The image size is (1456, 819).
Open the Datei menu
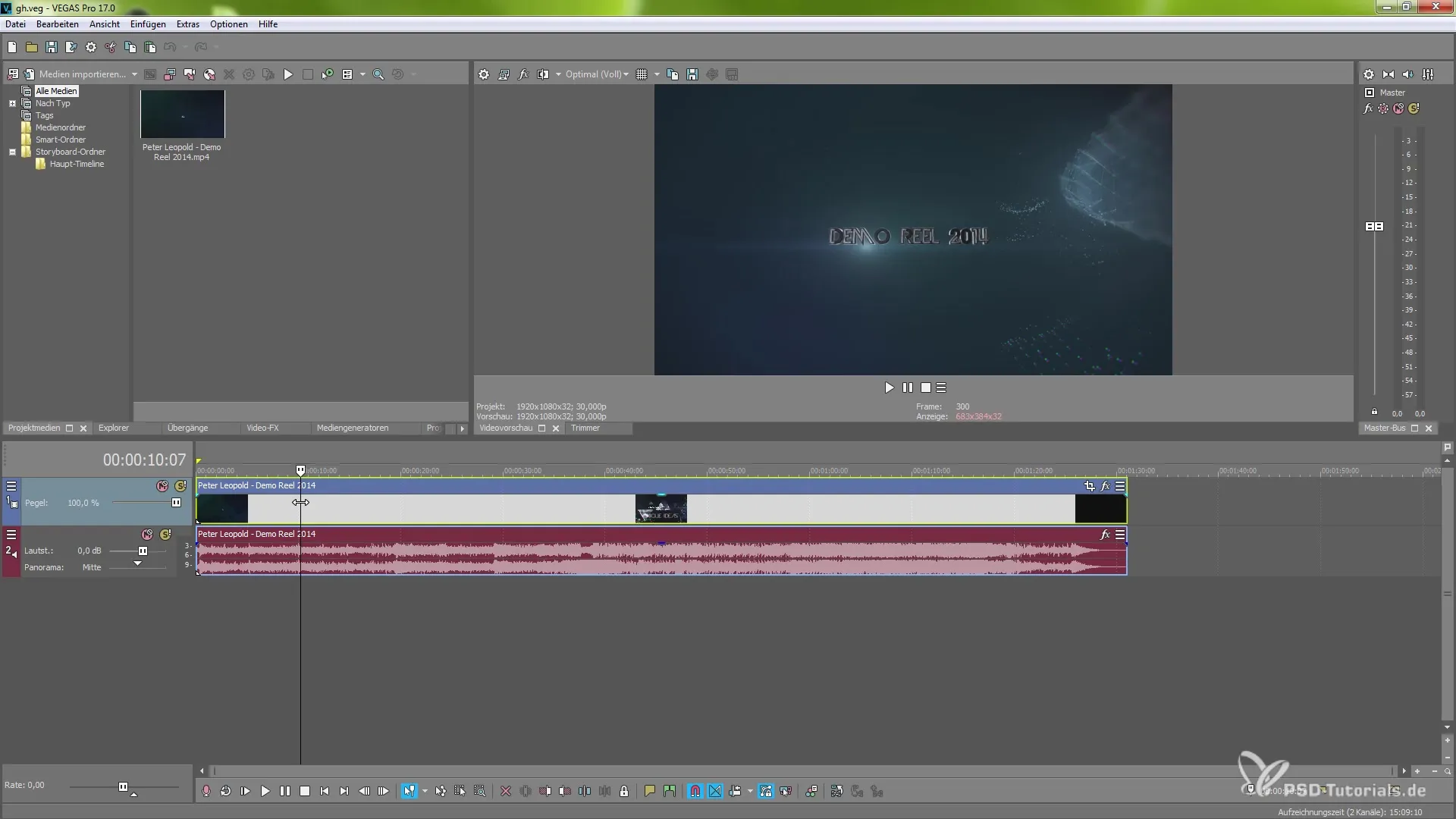(x=15, y=24)
